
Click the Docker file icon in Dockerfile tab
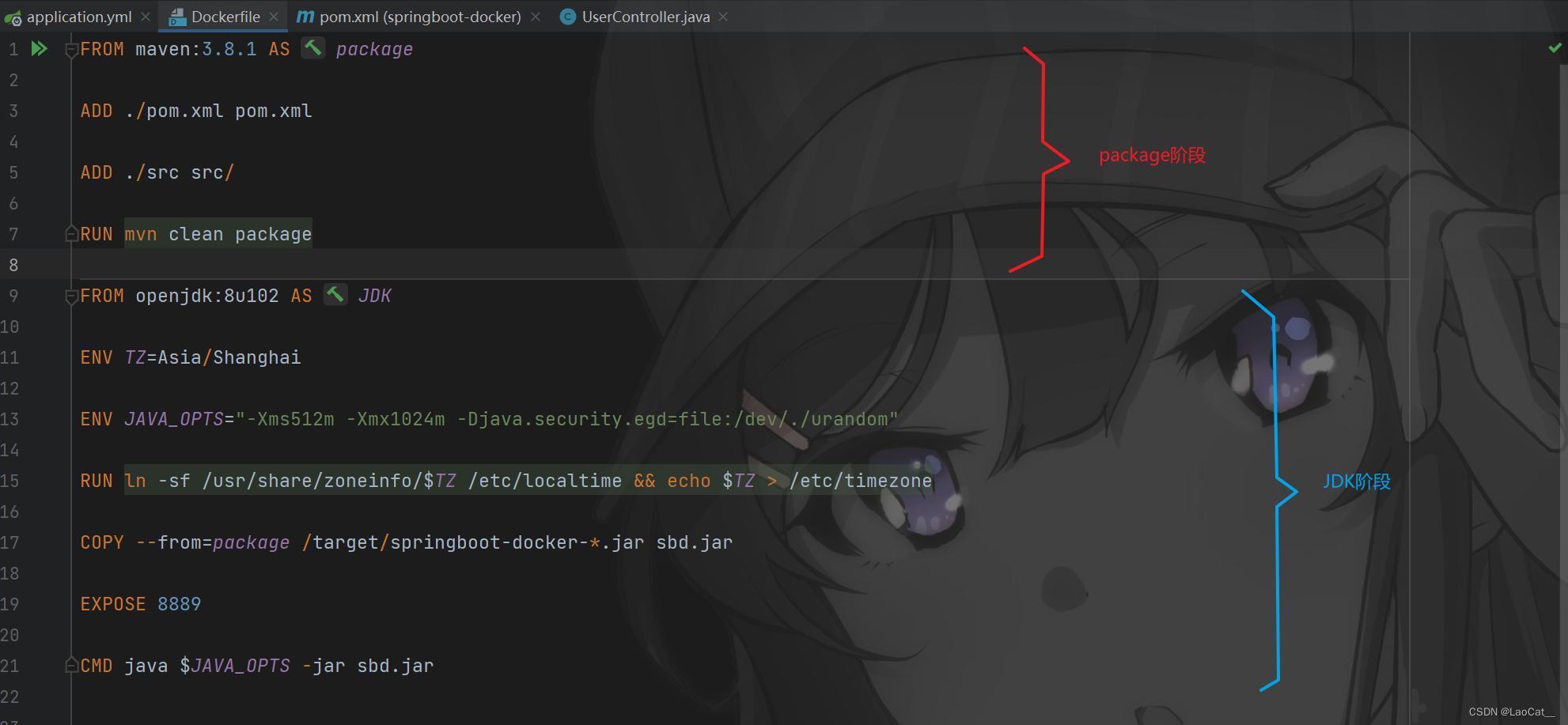[x=177, y=17]
